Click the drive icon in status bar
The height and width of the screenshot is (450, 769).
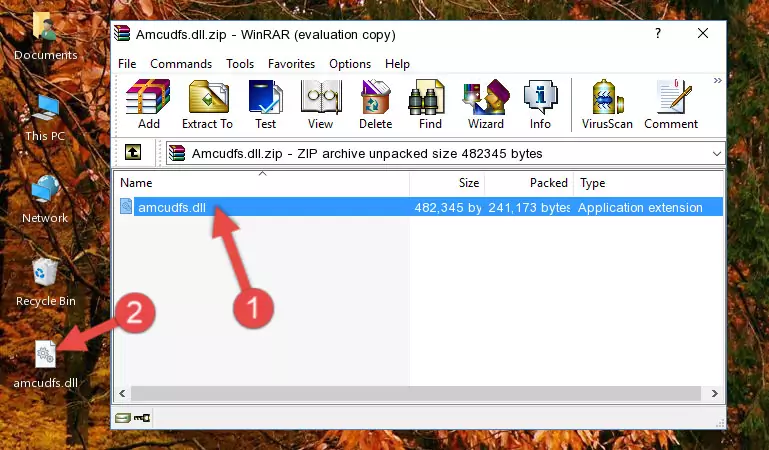pos(123,418)
